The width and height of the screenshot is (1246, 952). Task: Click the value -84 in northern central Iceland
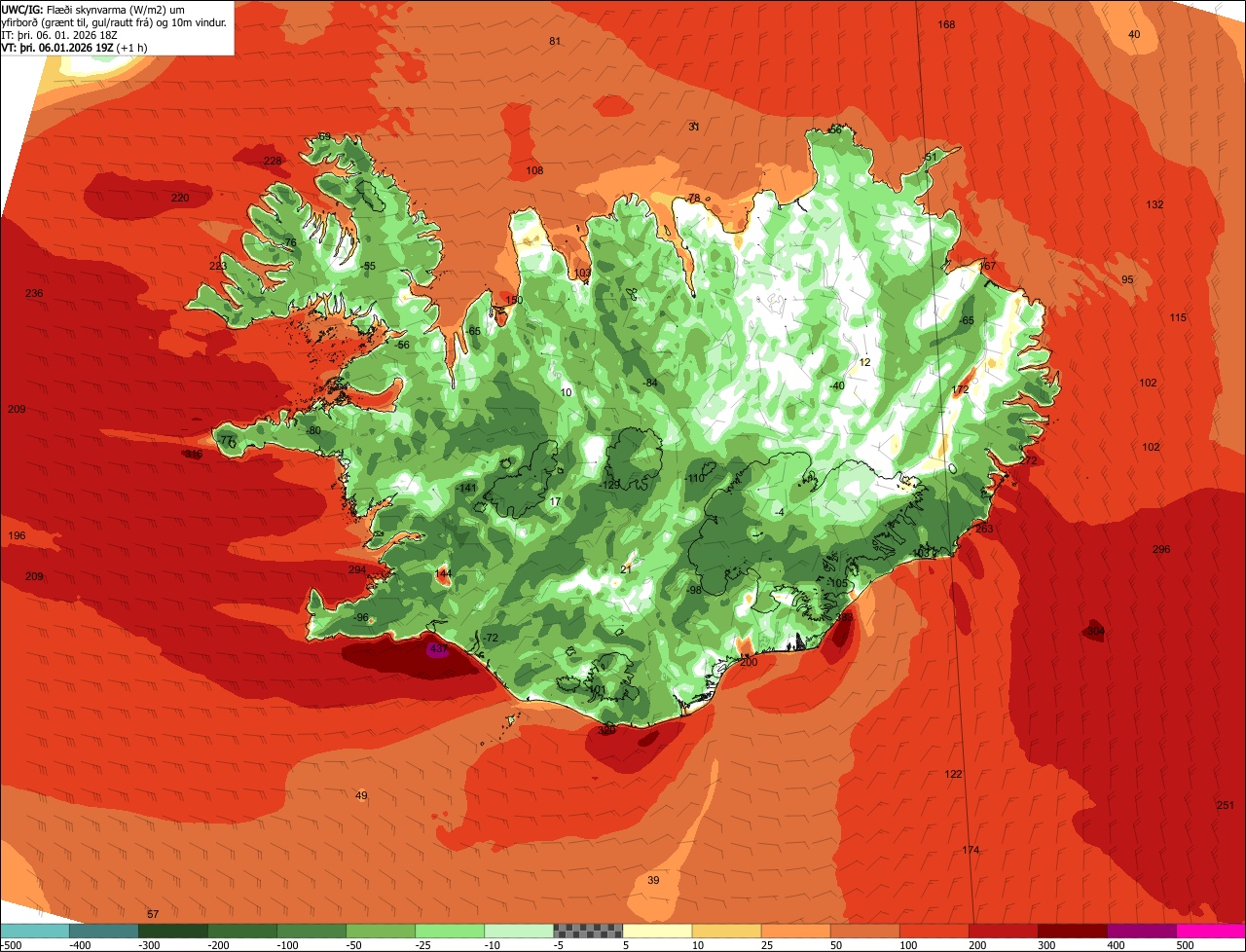(x=650, y=383)
